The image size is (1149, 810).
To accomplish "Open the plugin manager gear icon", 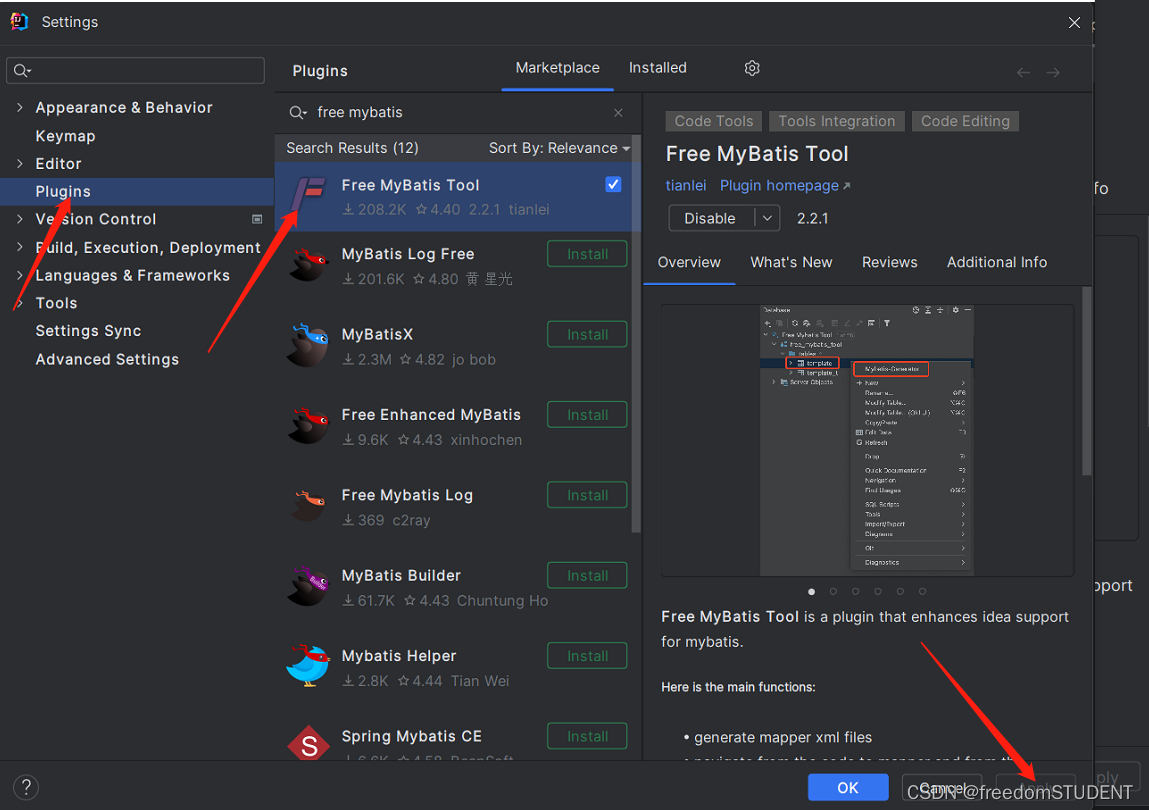I will 752,68.
